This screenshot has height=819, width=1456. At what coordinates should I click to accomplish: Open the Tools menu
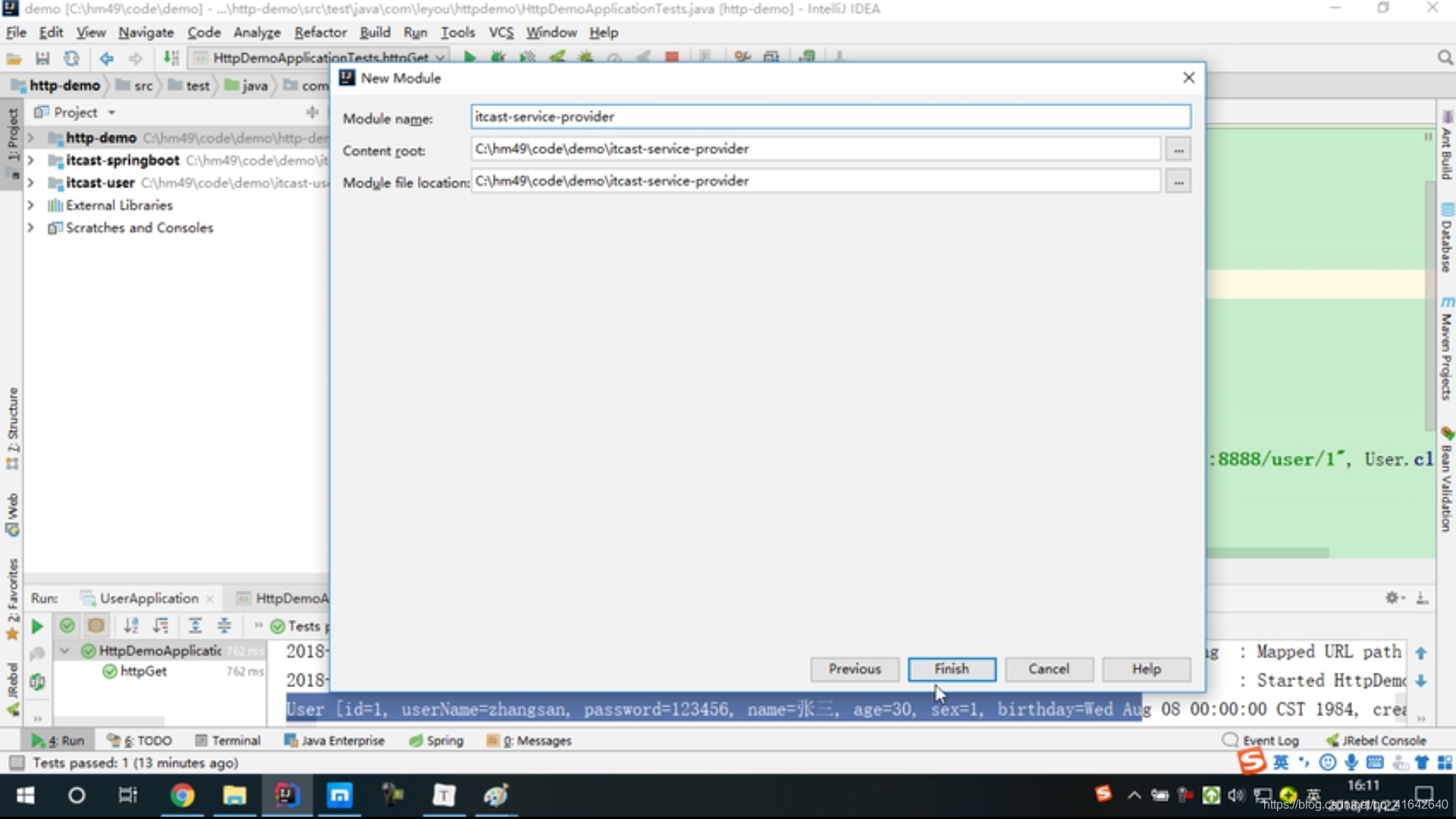(x=457, y=33)
